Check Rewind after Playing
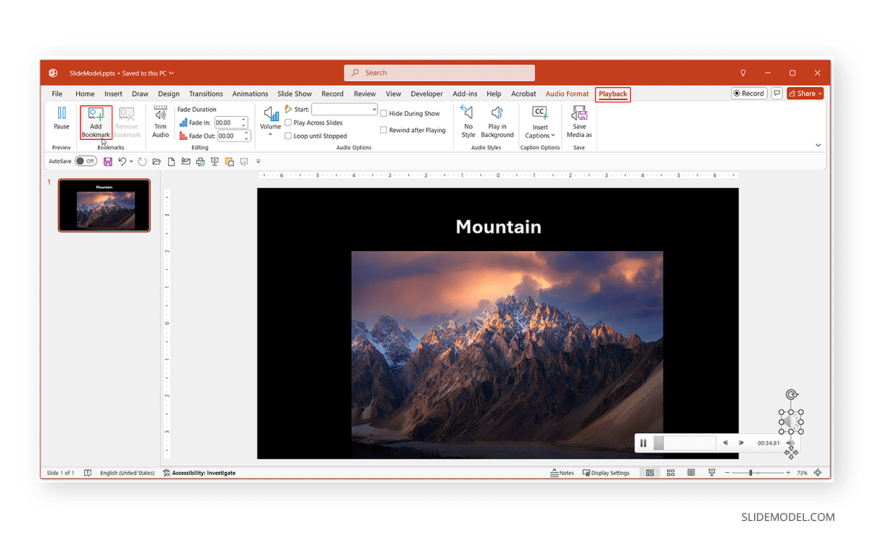Screen dimensions: 870x539 pos(383,130)
